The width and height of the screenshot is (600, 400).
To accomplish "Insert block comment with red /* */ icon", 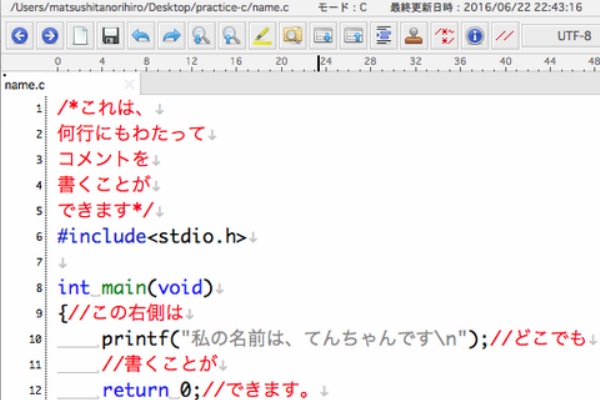I will tap(444, 36).
